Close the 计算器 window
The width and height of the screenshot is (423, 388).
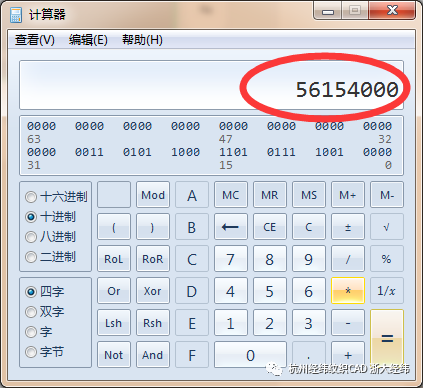coord(392,10)
